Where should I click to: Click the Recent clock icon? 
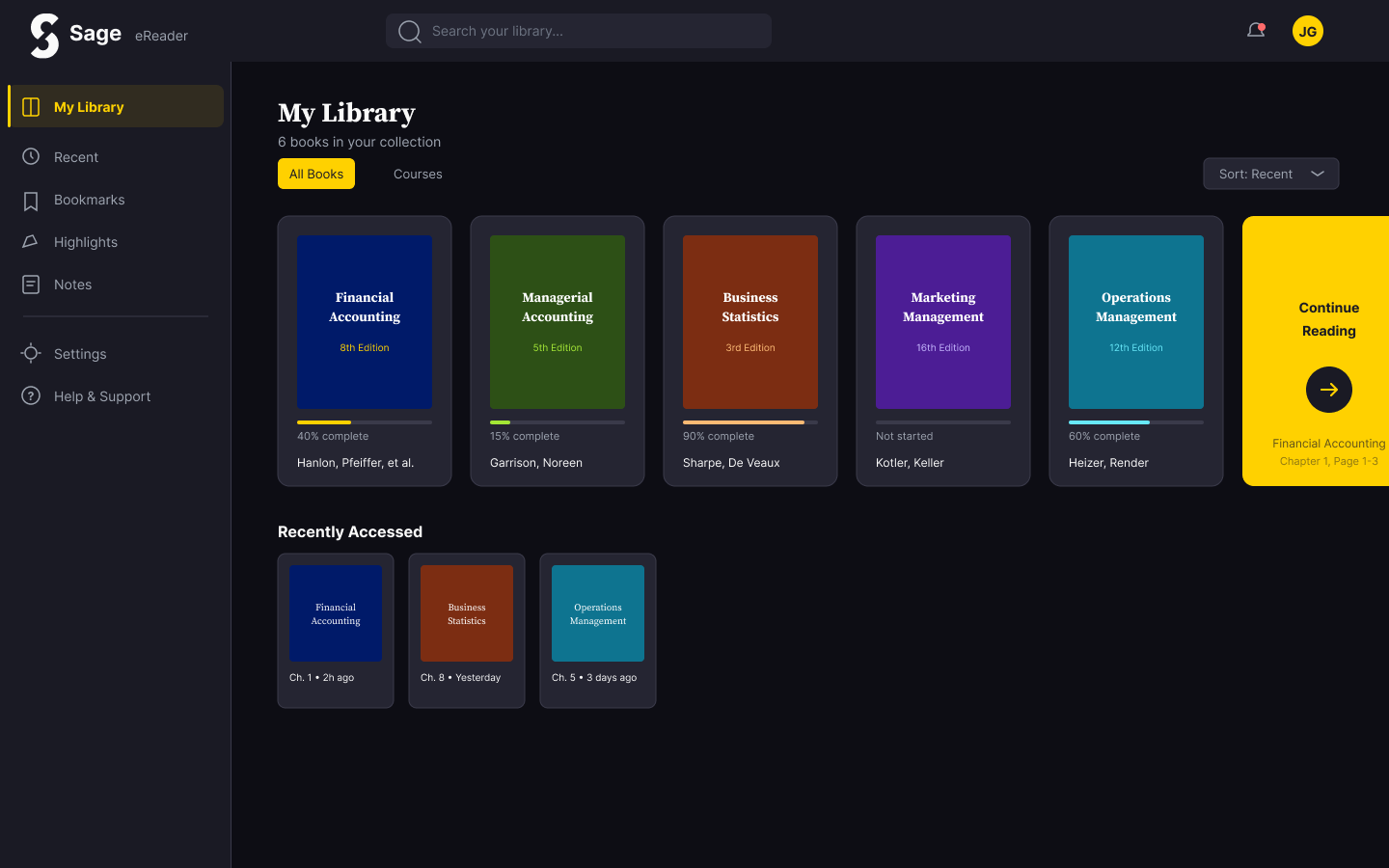point(31,156)
